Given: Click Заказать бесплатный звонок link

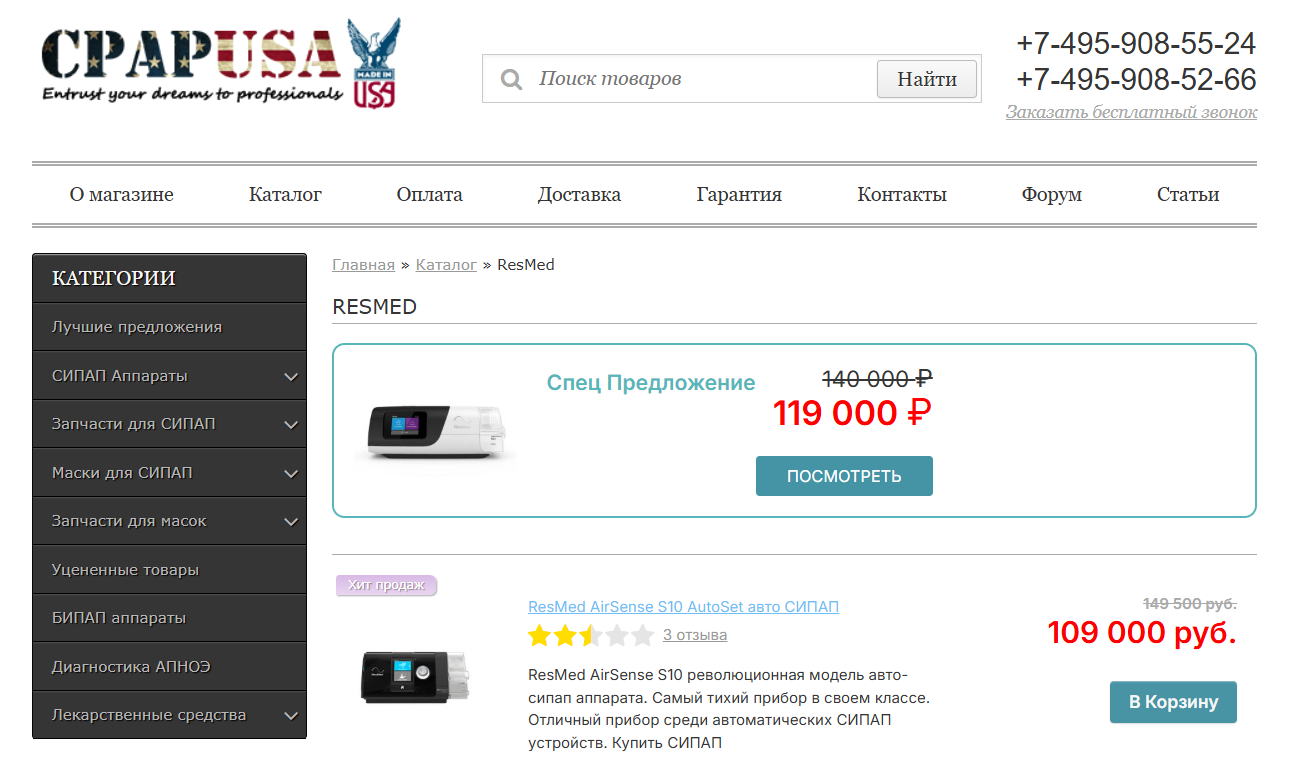Looking at the screenshot, I should point(1131,112).
